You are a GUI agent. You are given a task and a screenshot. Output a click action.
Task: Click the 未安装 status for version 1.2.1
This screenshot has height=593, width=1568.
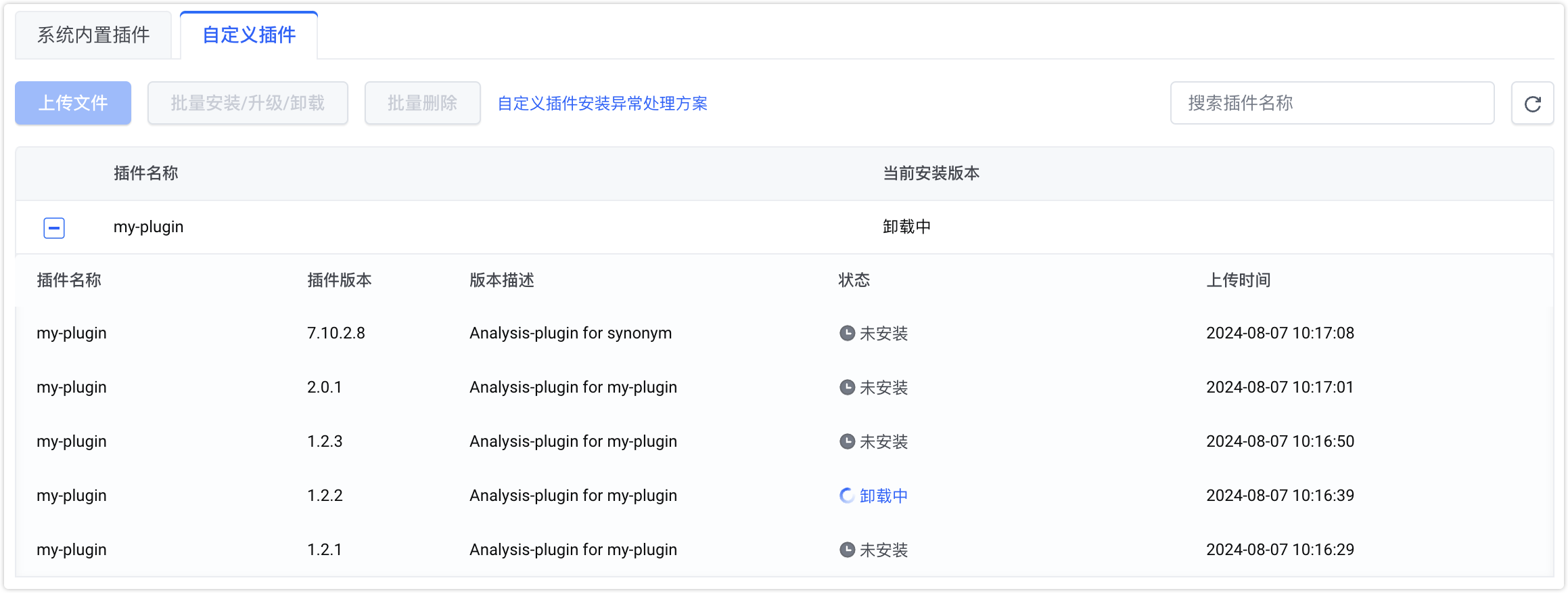883,550
